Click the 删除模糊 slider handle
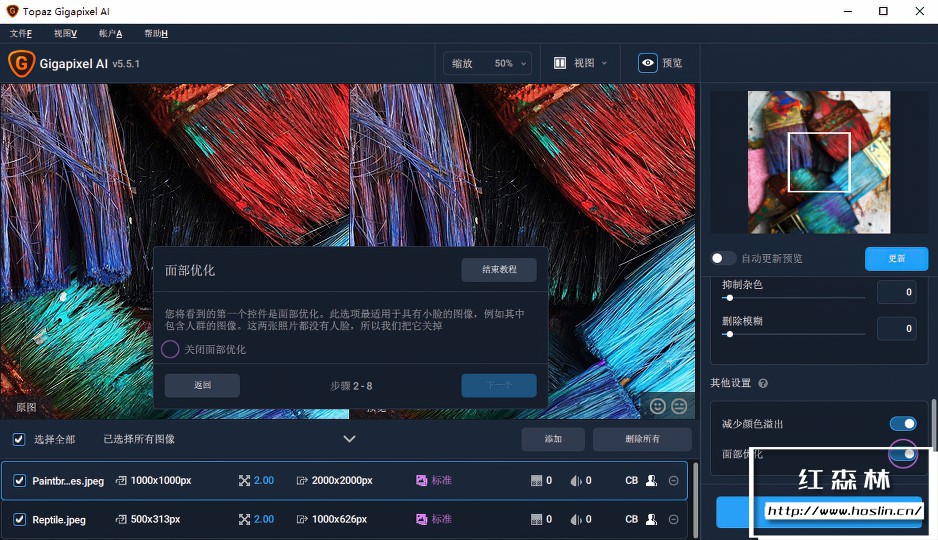The width and height of the screenshot is (938, 540). (729, 334)
